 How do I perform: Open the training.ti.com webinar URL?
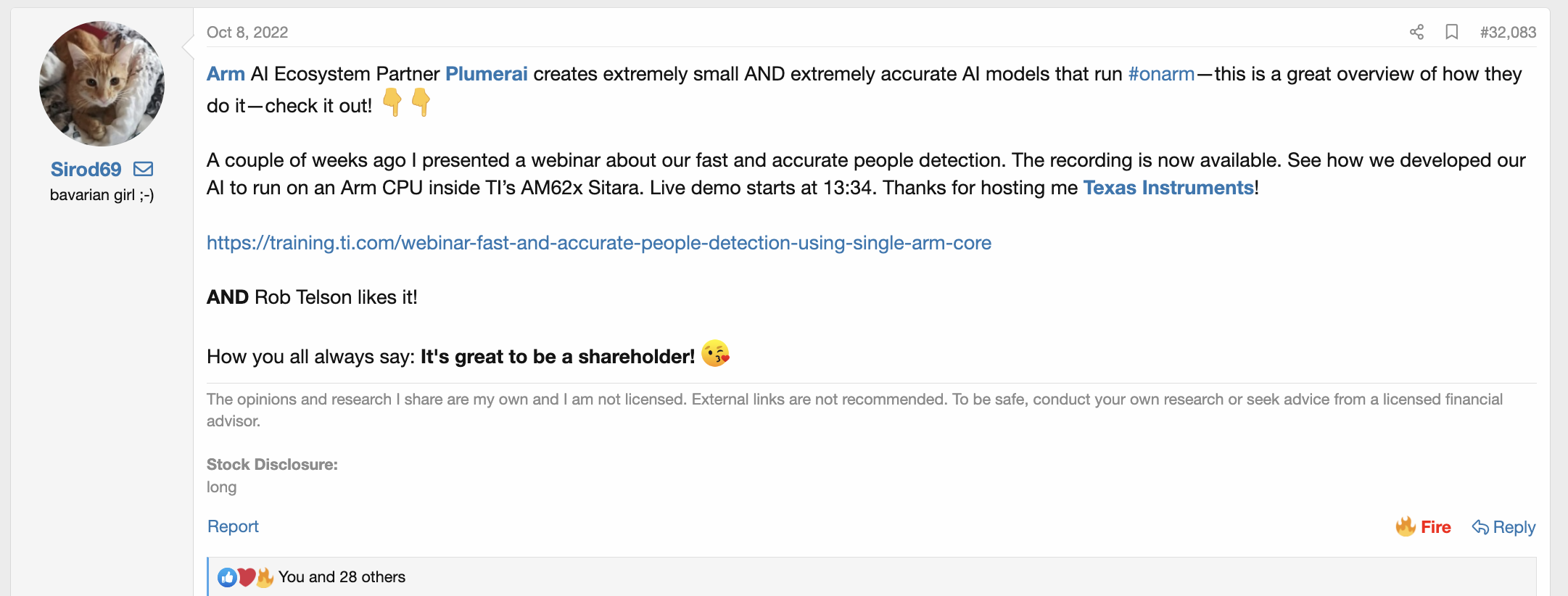(599, 243)
